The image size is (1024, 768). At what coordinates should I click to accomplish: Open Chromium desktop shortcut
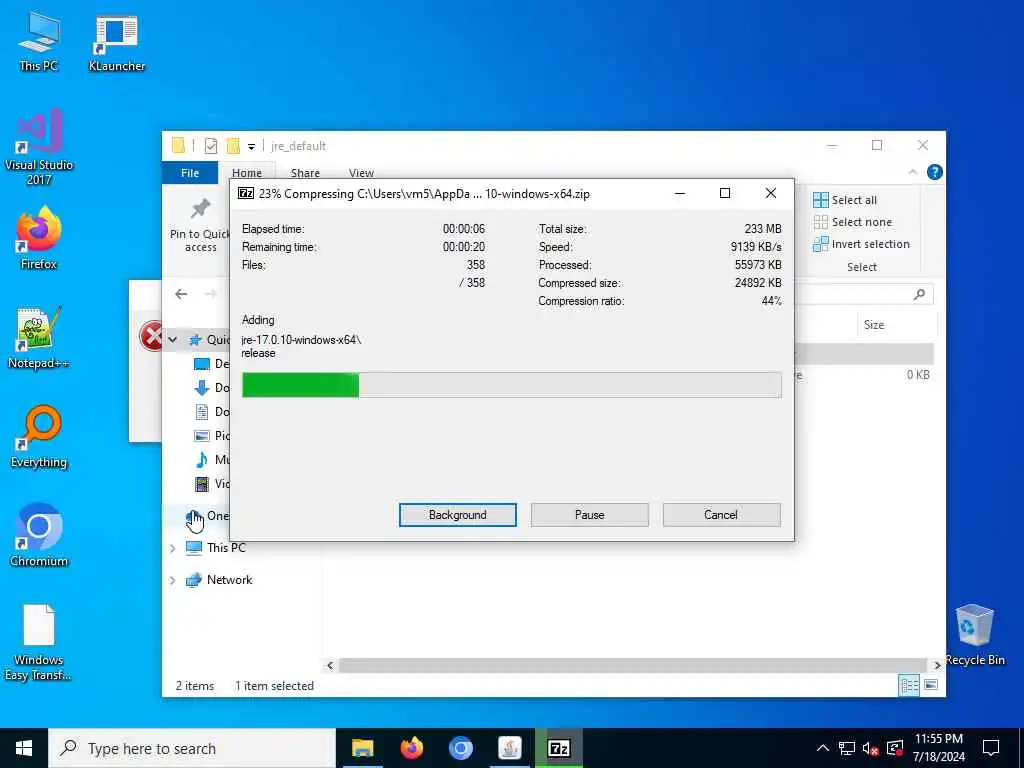point(39,536)
